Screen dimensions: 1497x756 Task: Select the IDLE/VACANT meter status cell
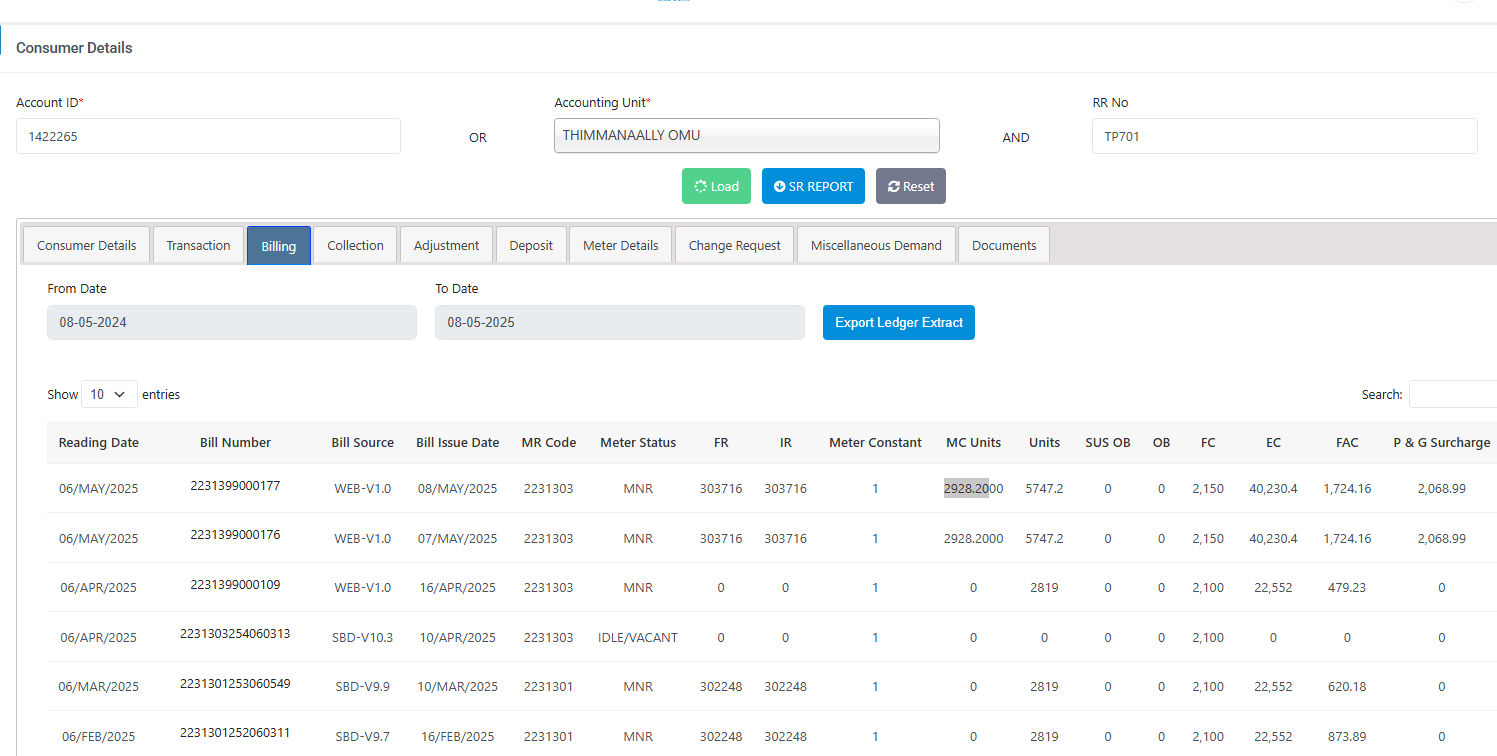[x=638, y=637]
